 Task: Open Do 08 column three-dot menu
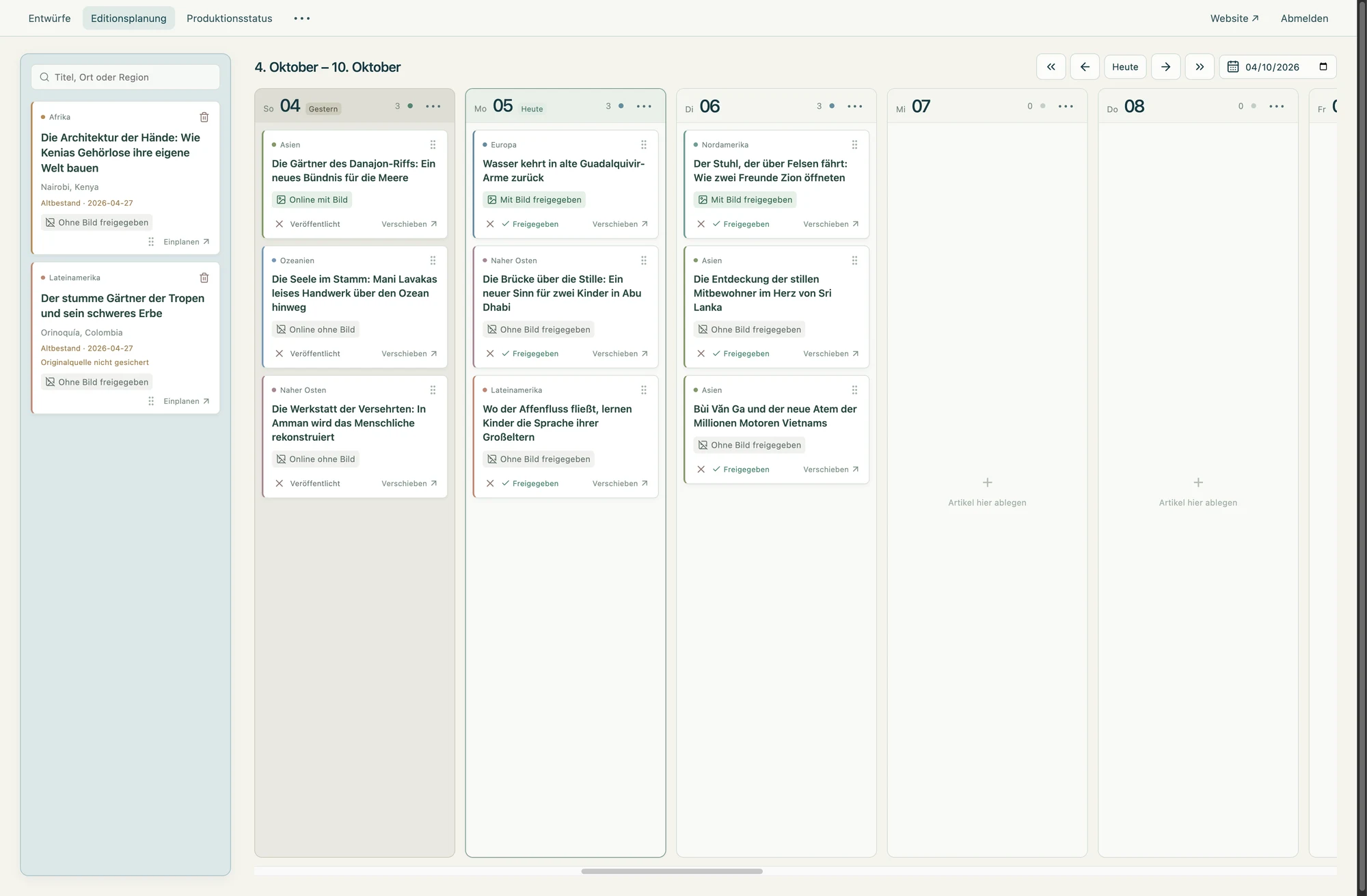1277,106
